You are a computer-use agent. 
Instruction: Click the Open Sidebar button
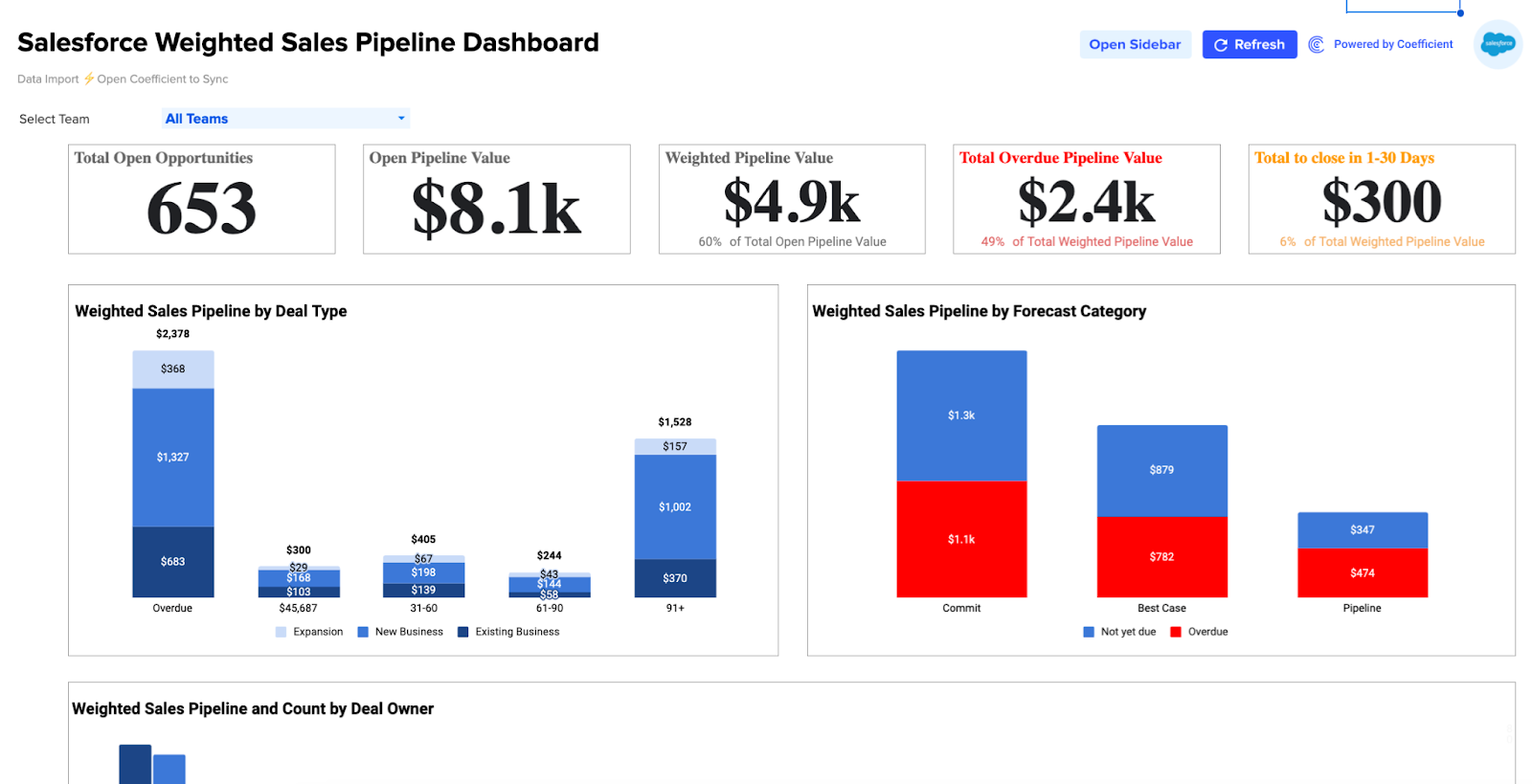point(1135,44)
